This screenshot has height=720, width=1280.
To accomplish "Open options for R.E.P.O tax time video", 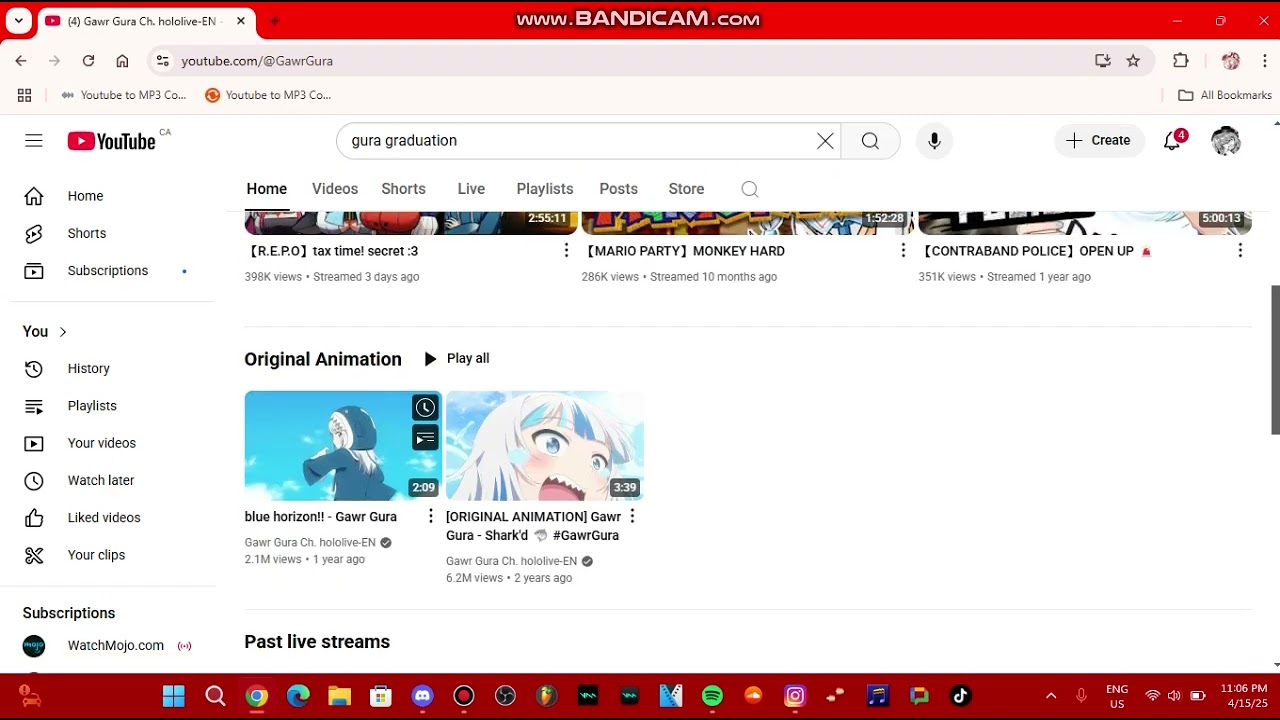I will 566,251.
